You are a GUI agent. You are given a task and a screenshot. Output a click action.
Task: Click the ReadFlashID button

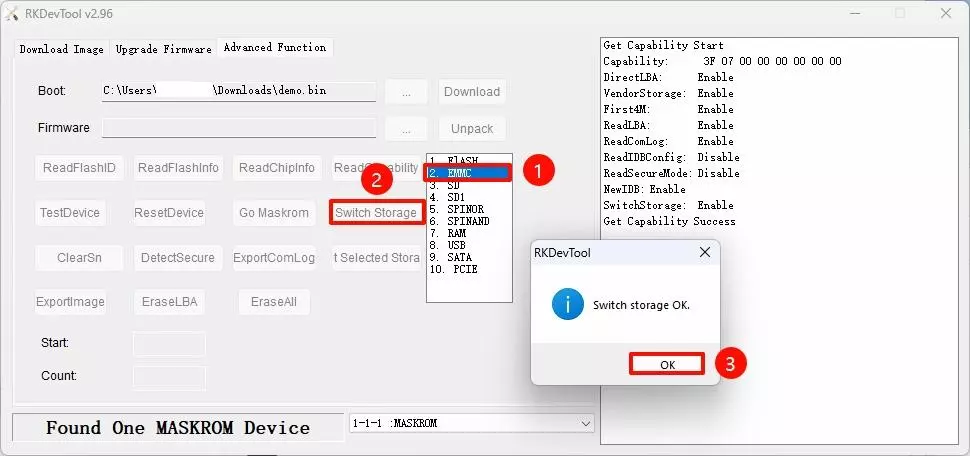tap(79, 168)
